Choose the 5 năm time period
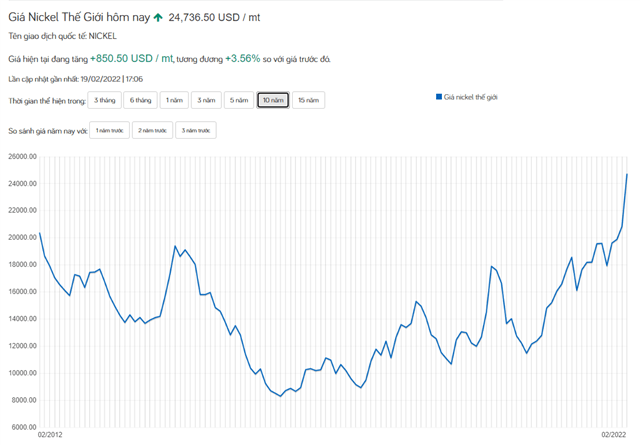 239,100
